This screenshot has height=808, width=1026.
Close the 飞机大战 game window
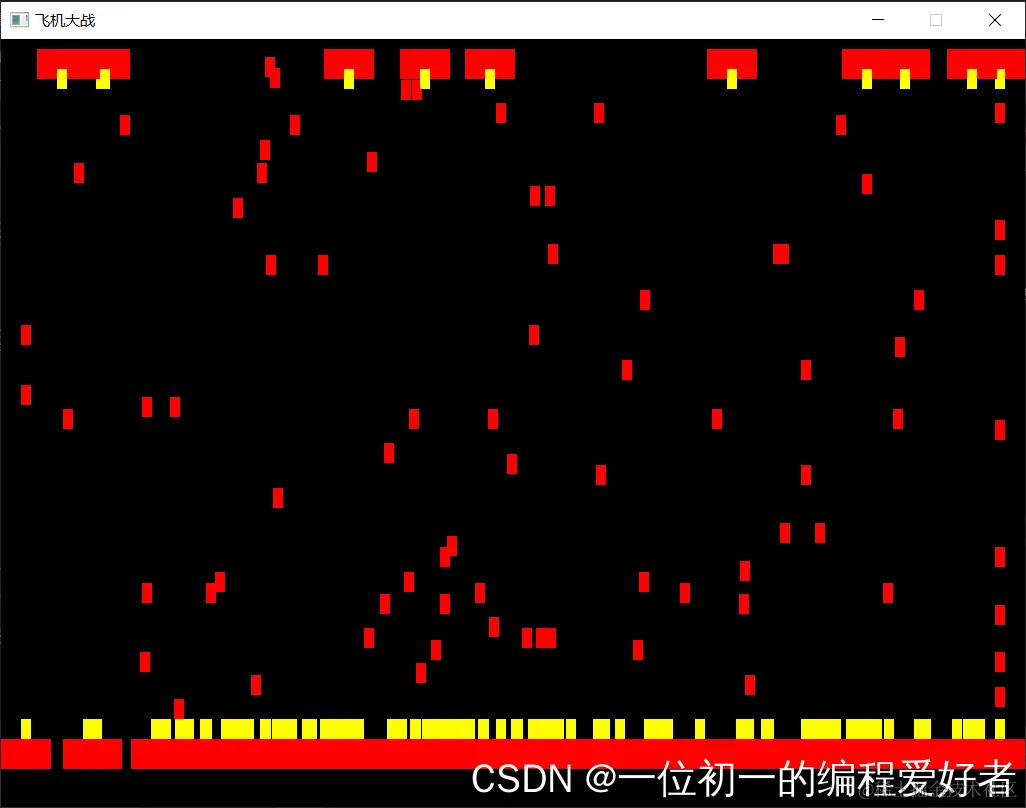[x=995, y=20]
